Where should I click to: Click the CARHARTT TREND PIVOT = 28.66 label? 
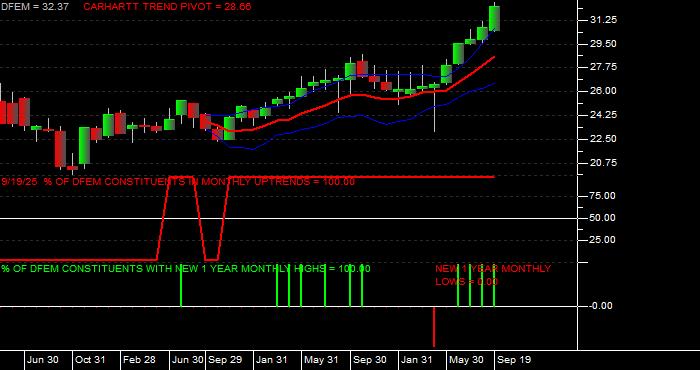coord(167,7)
